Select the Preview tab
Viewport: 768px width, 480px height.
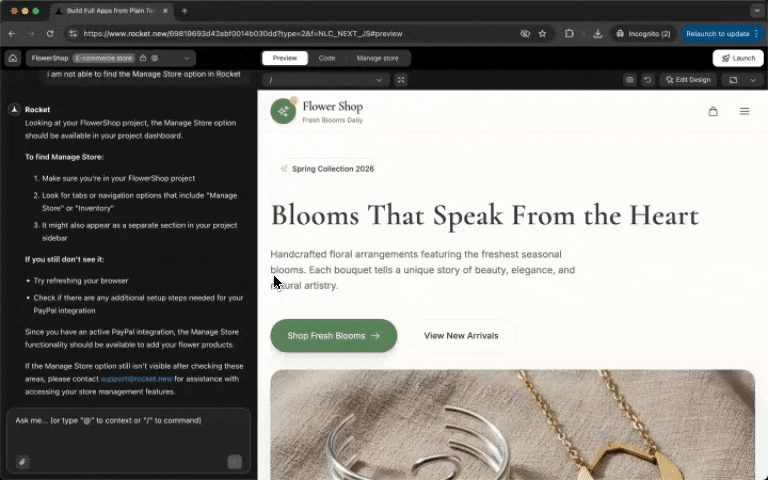point(285,58)
